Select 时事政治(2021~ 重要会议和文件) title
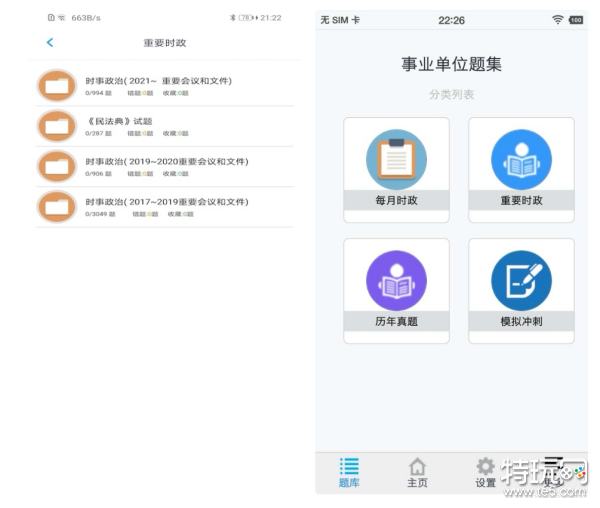 158,80
